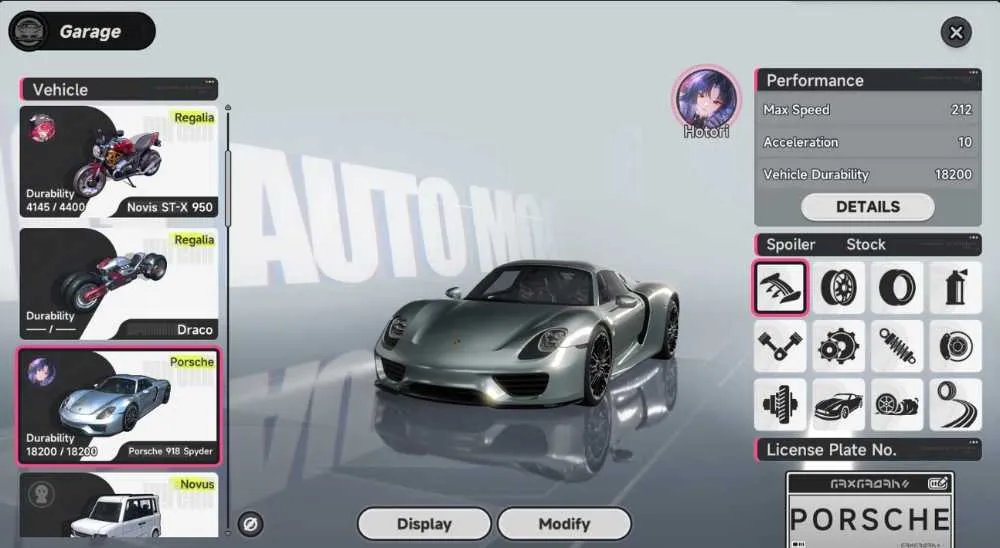Click Durability 18200 / 18200 text

61,445
